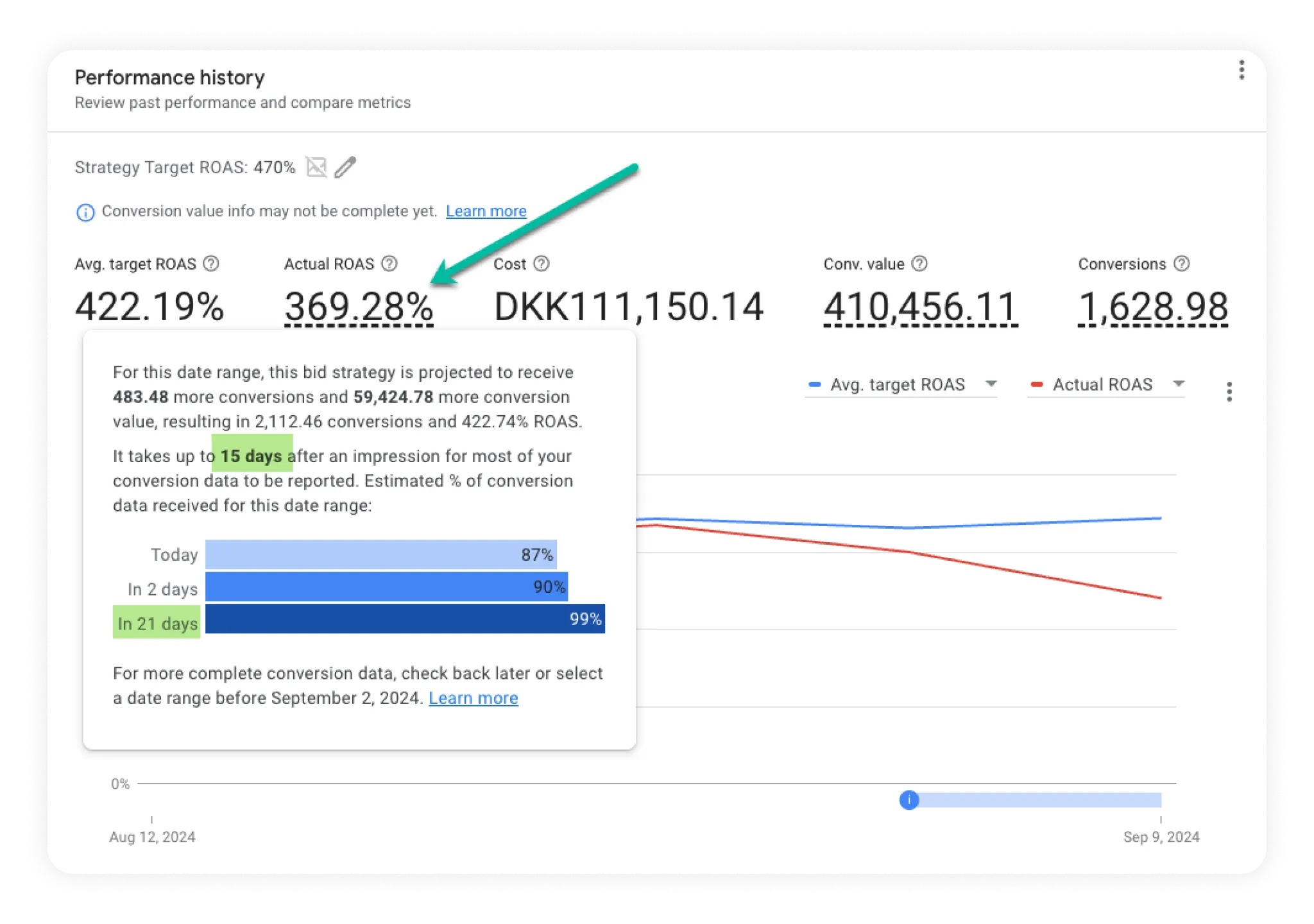This screenshot has height=924, width=1314.
Task: Click the Cost value DKK111,150.14
Action: coord(629,307)
